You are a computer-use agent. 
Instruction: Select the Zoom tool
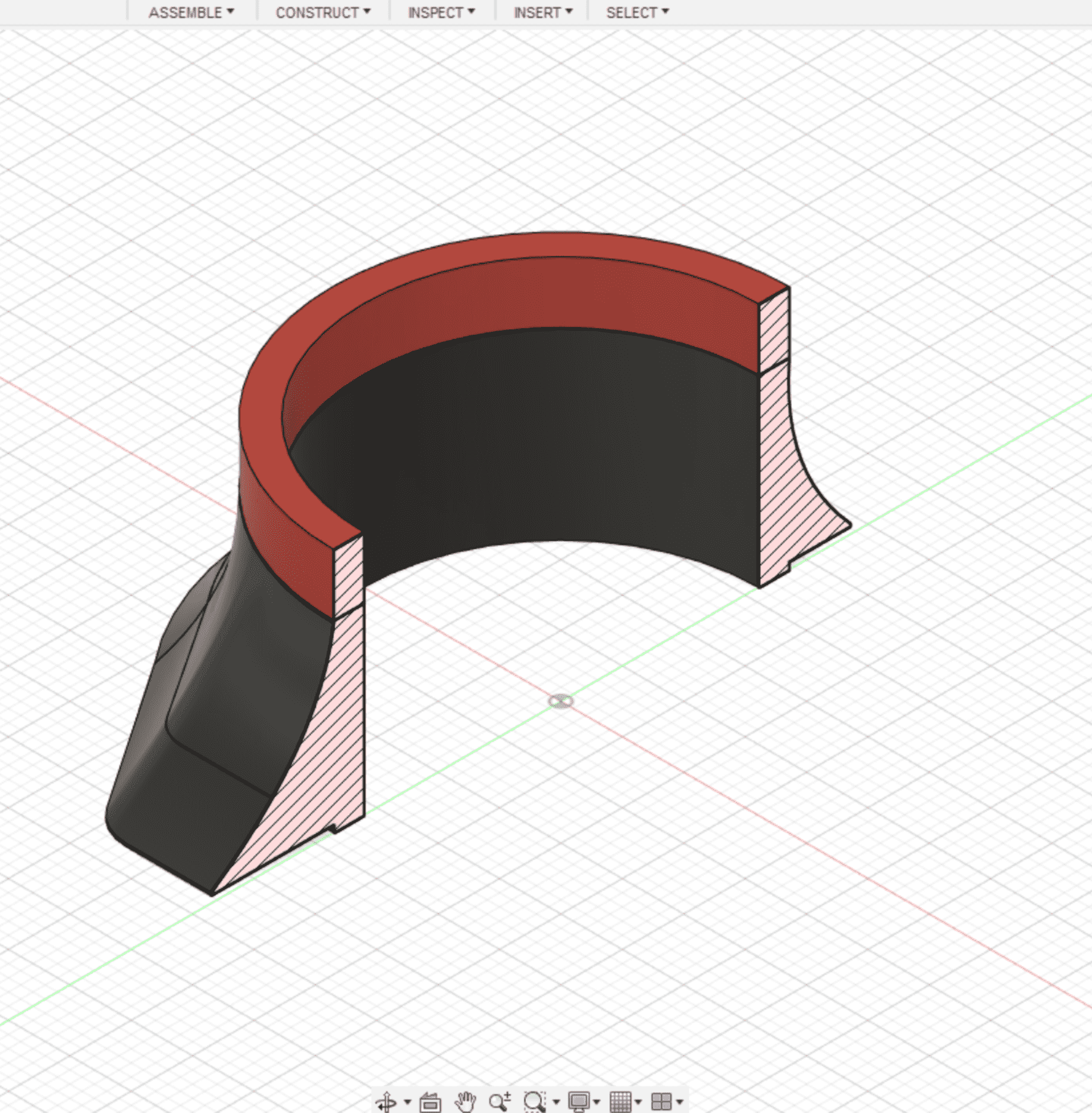[x=500, y=1101]
